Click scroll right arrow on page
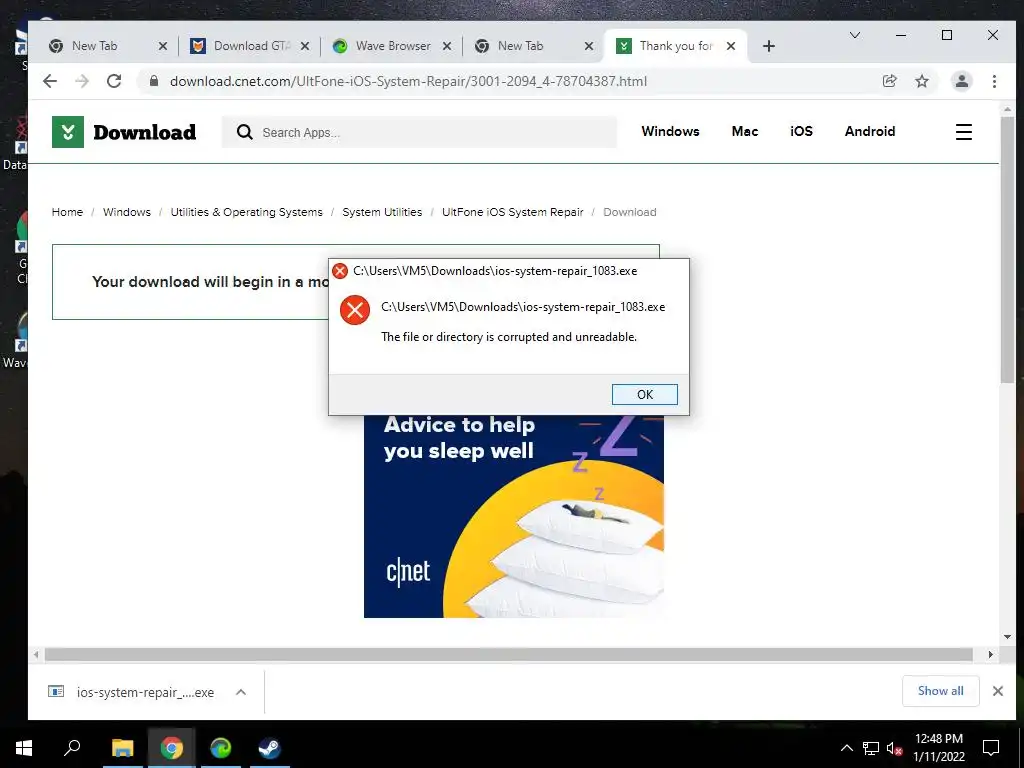The image size is (1024, 768). [x=991, y=654]
